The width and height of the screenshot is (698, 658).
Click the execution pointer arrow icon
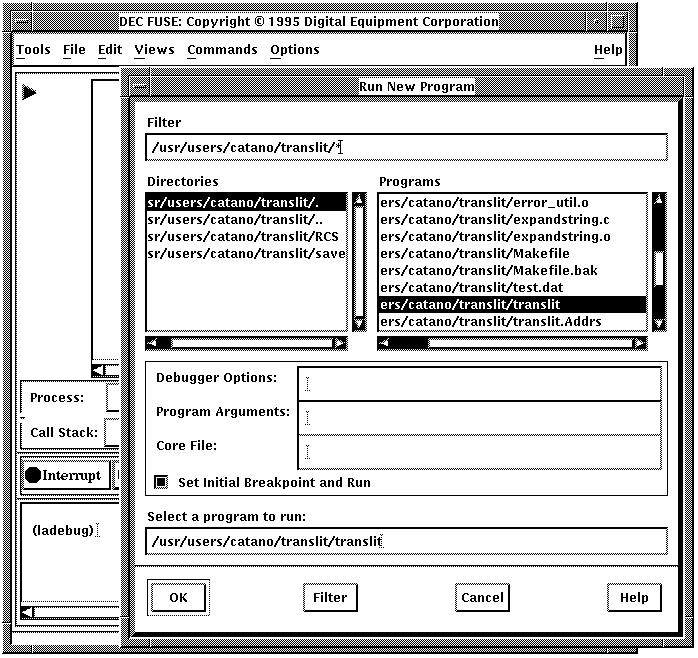29,92
